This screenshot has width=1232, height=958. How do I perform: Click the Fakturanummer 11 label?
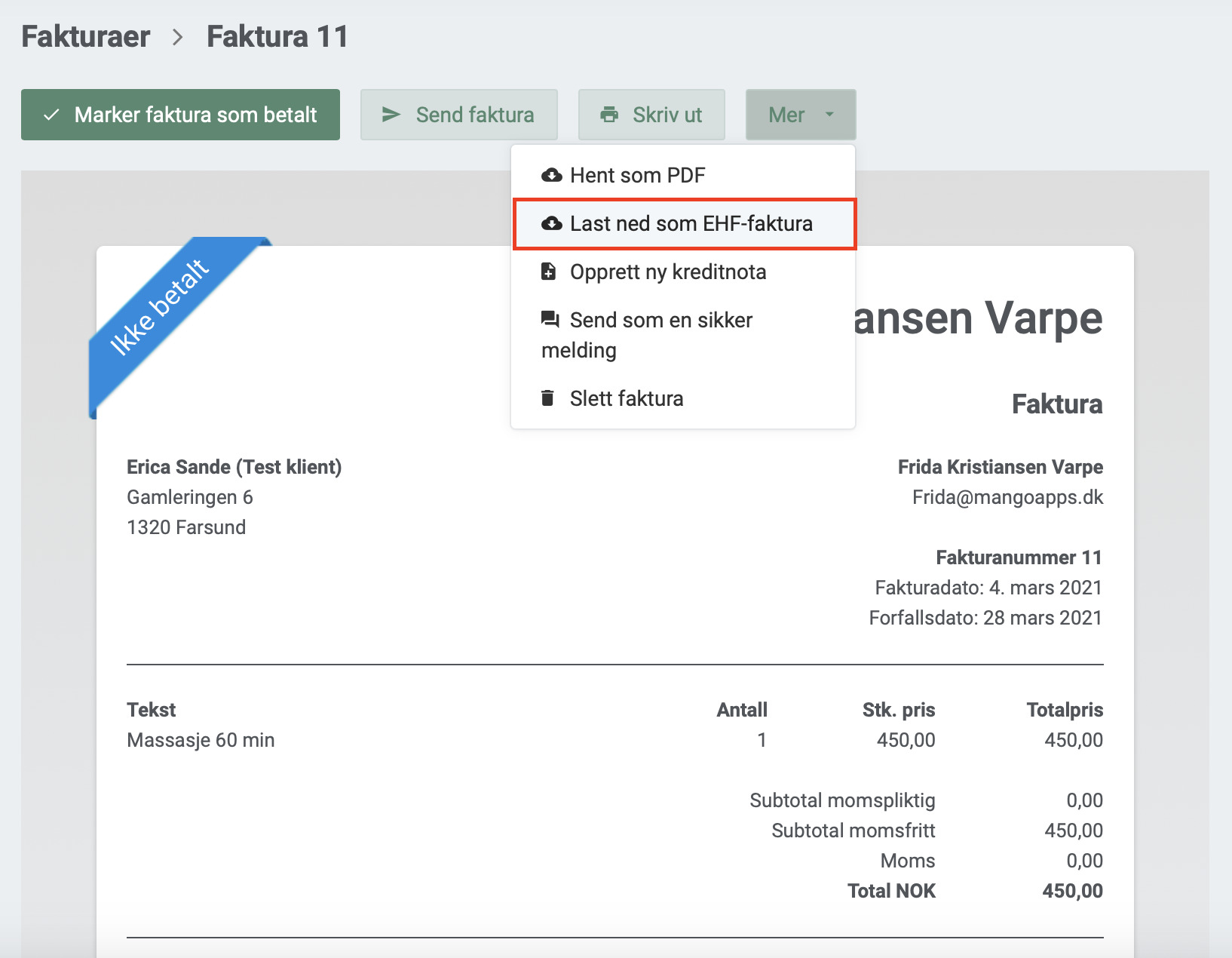pos(1019,557)
